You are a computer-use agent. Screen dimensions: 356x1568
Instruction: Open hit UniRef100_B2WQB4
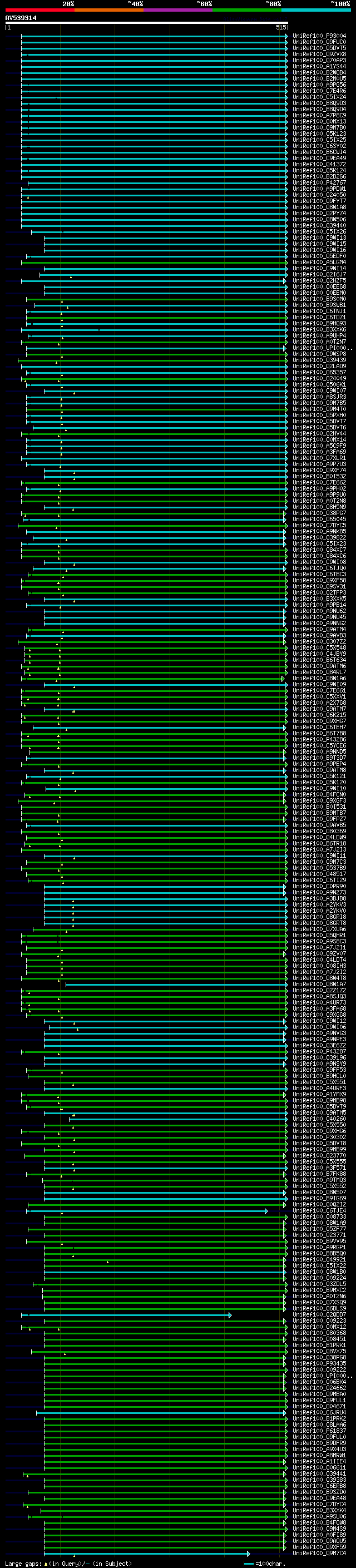[x=319, y=72]
